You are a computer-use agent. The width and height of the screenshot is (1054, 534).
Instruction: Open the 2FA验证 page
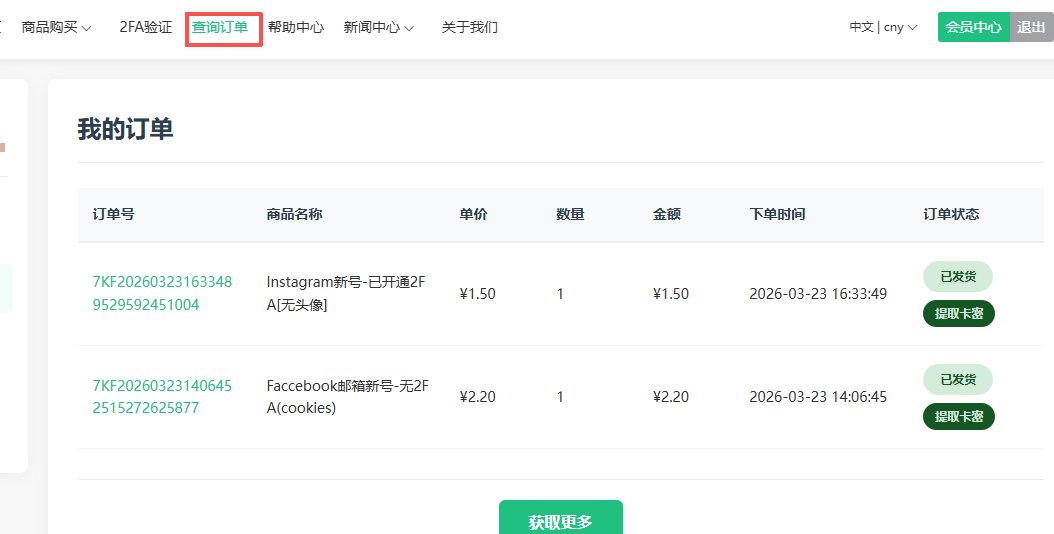[145, 27]
